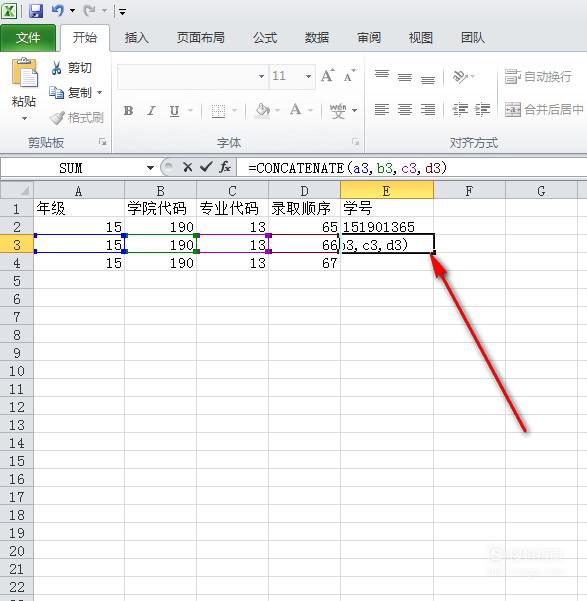Screen dimensions: 587x601
Task: Click the Middle Align icon
Action: (x=405, y=76)
